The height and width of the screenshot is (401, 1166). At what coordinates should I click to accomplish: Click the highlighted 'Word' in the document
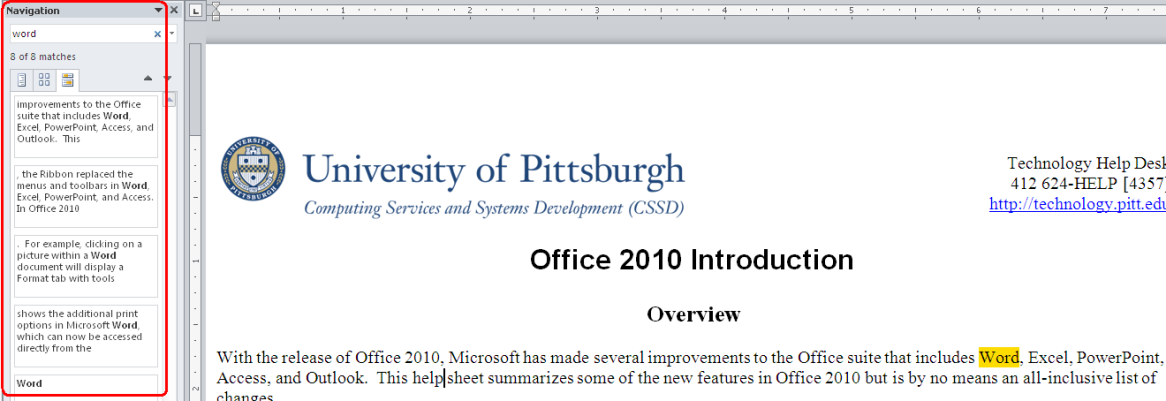[999, 357]
